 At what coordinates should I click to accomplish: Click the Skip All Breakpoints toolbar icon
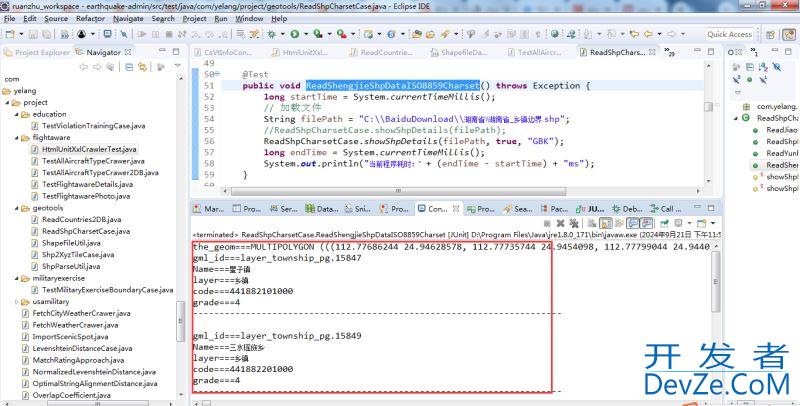[x=124, y=34]
